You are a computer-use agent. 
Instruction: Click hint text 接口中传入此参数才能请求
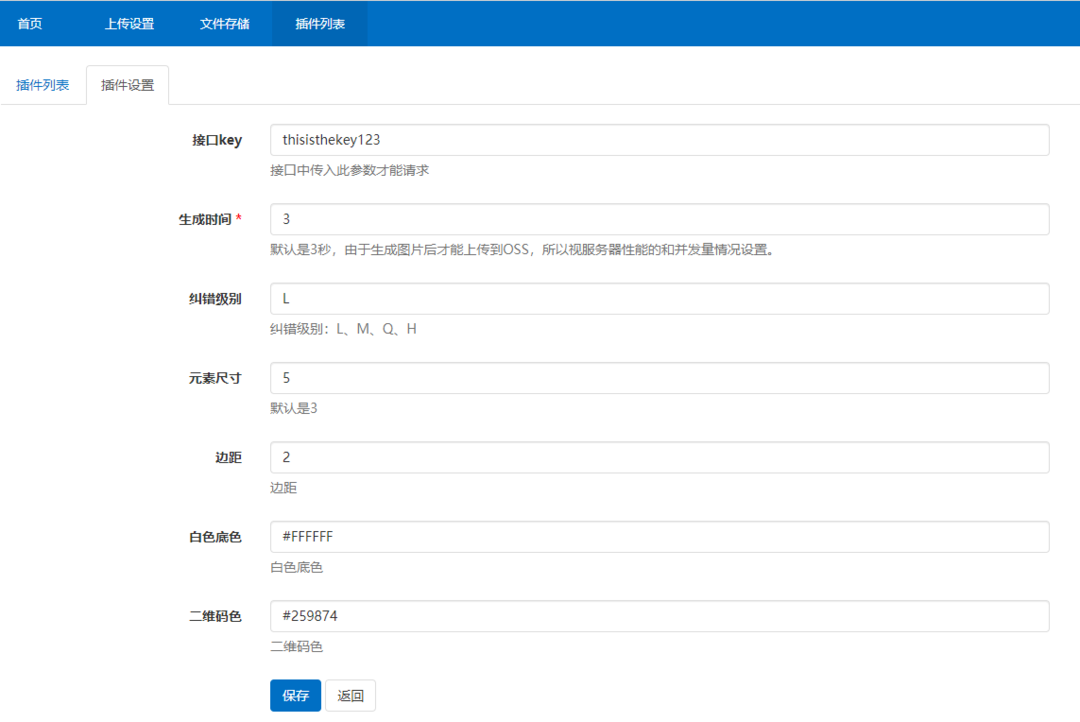pyautogui.click(x=349, y=170)
